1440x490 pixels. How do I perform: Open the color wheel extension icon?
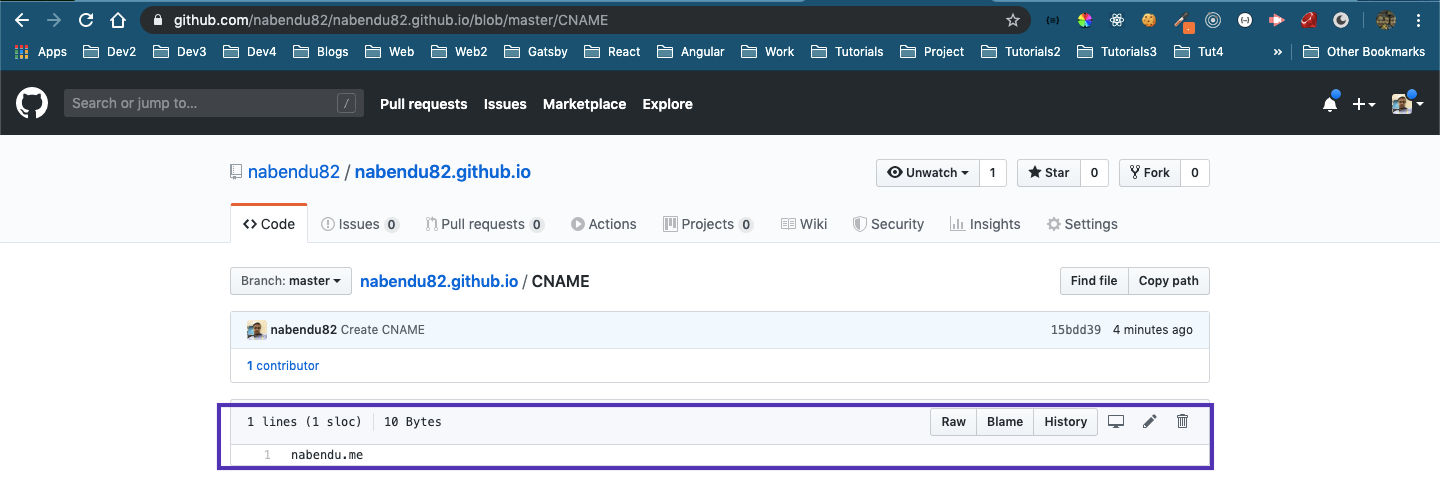pos(1085,20)
